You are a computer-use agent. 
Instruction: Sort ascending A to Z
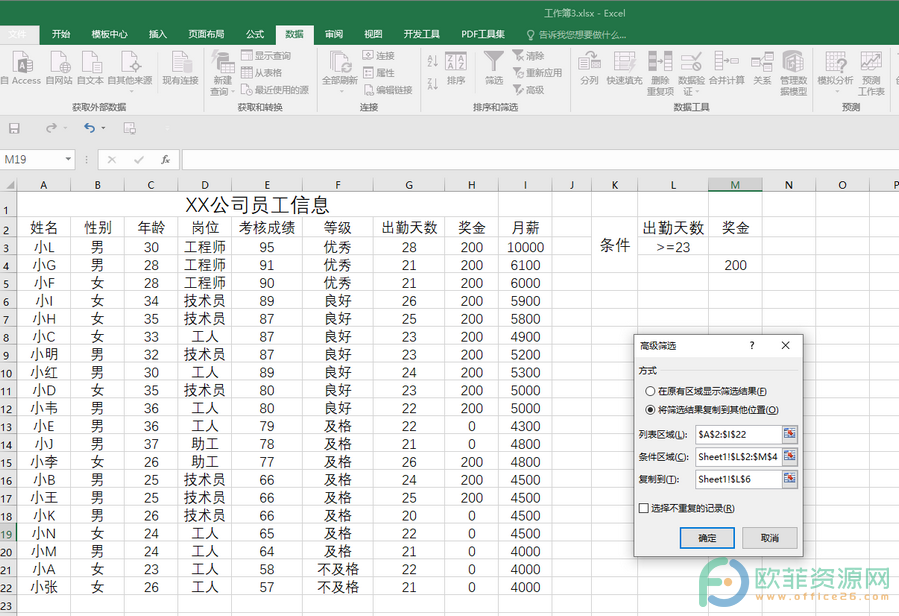[x=433, y=60]
